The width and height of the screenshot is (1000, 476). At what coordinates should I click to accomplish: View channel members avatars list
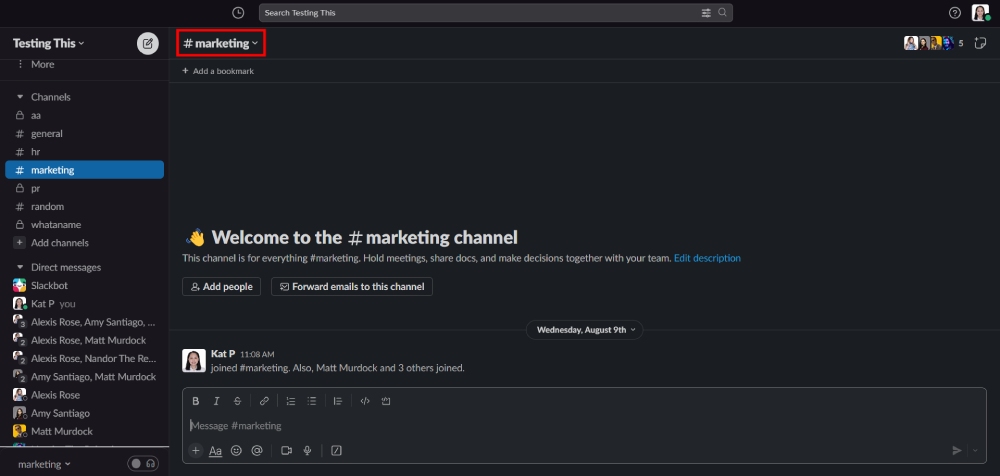pos(934,43)
